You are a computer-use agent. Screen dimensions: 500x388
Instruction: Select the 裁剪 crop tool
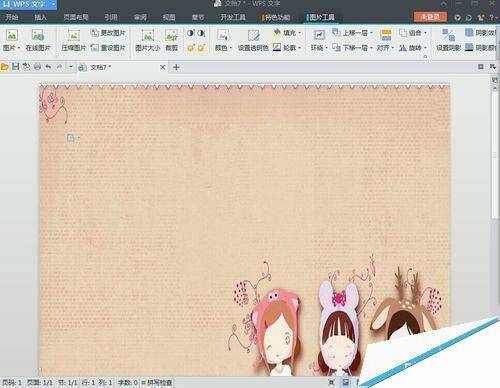point(172,40)
